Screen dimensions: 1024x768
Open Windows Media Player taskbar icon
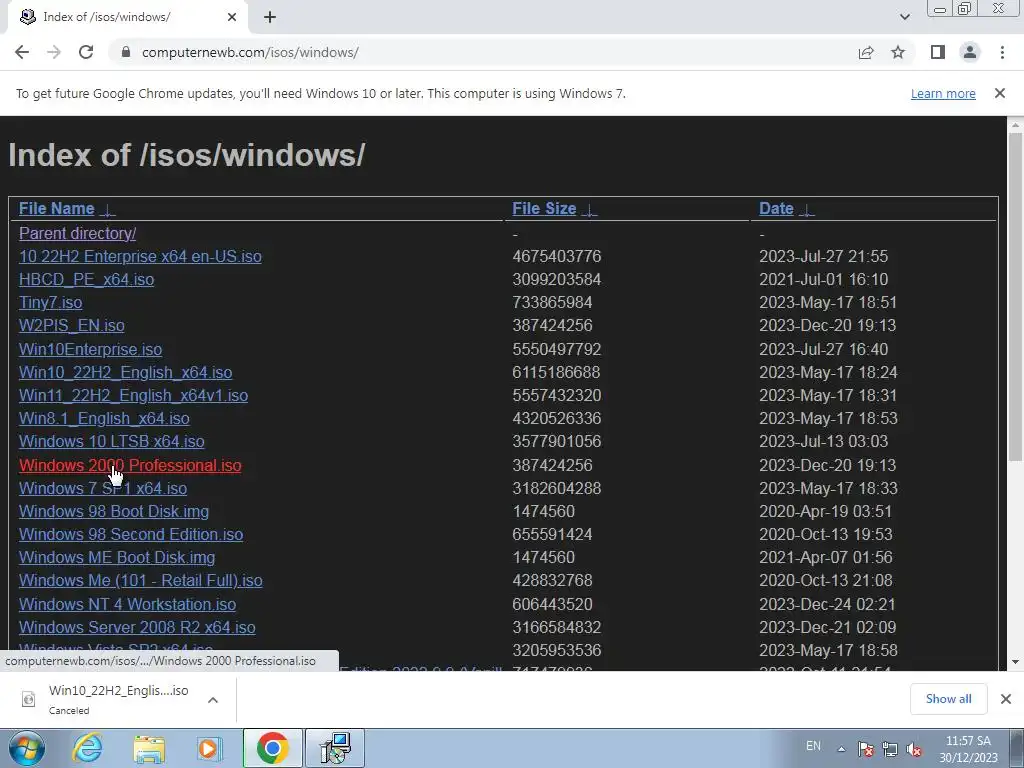(209, 748)
